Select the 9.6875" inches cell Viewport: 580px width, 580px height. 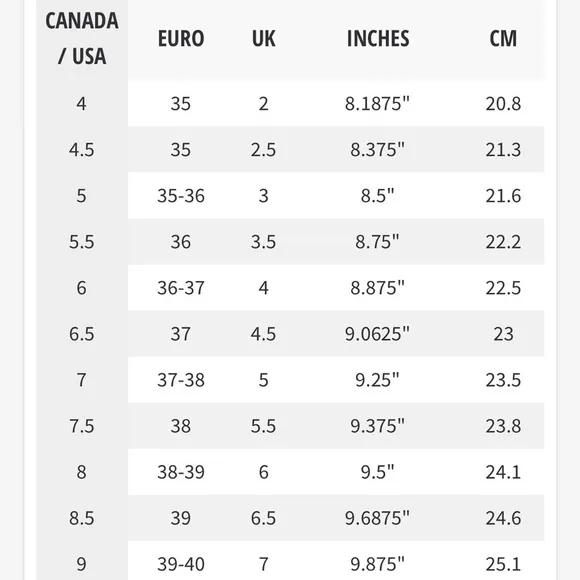pos(377,518)
